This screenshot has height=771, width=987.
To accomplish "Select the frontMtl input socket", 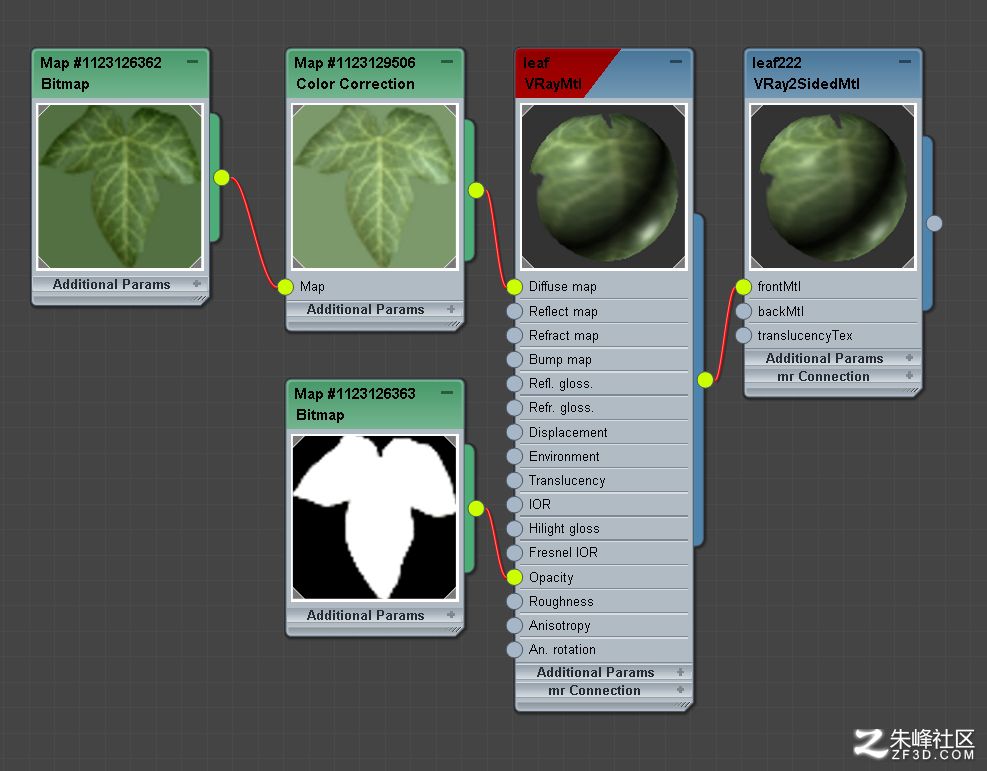I will (x=743, y=287).
